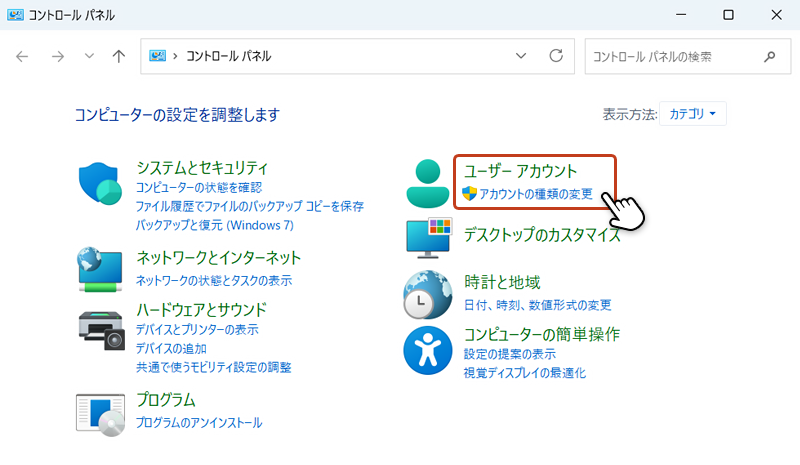The height and width of the screenshot is (465, 800).
Task: Open ファイル履歴 backup copy link
Action: 249,206
